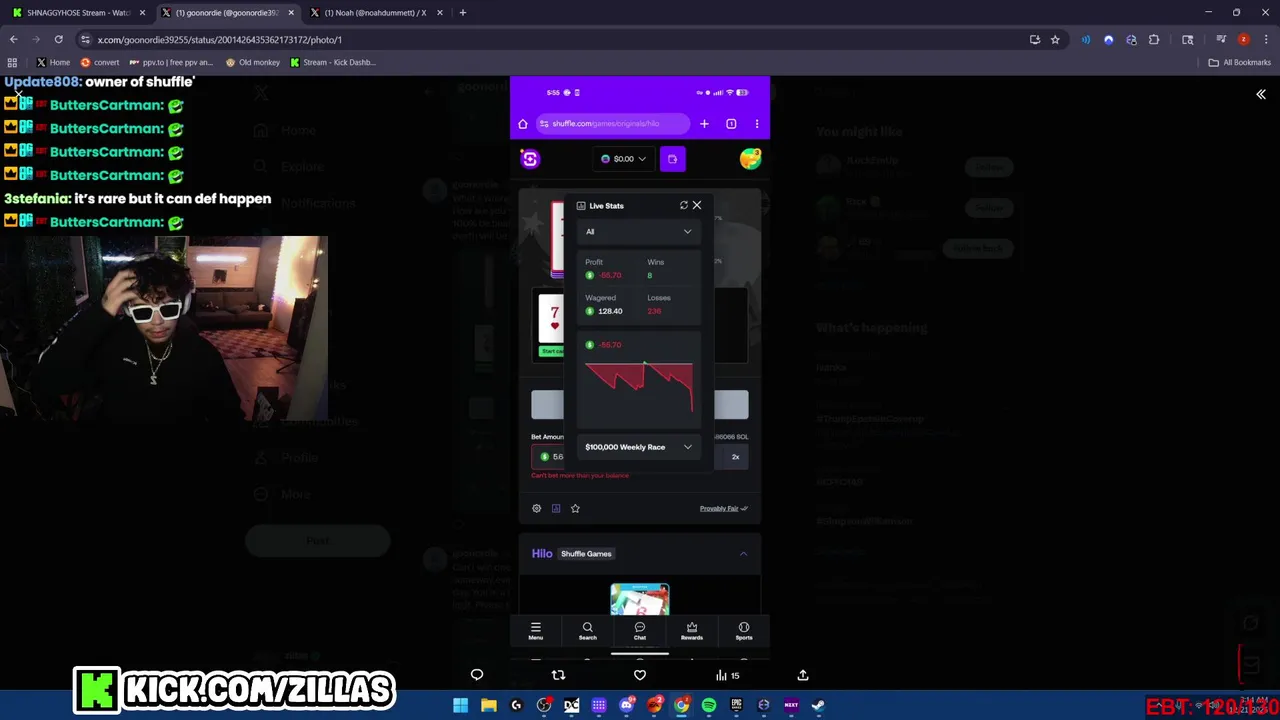Close the photo viewer with the X
Viewport: 1280px width, 720px height.
(18, 93)
